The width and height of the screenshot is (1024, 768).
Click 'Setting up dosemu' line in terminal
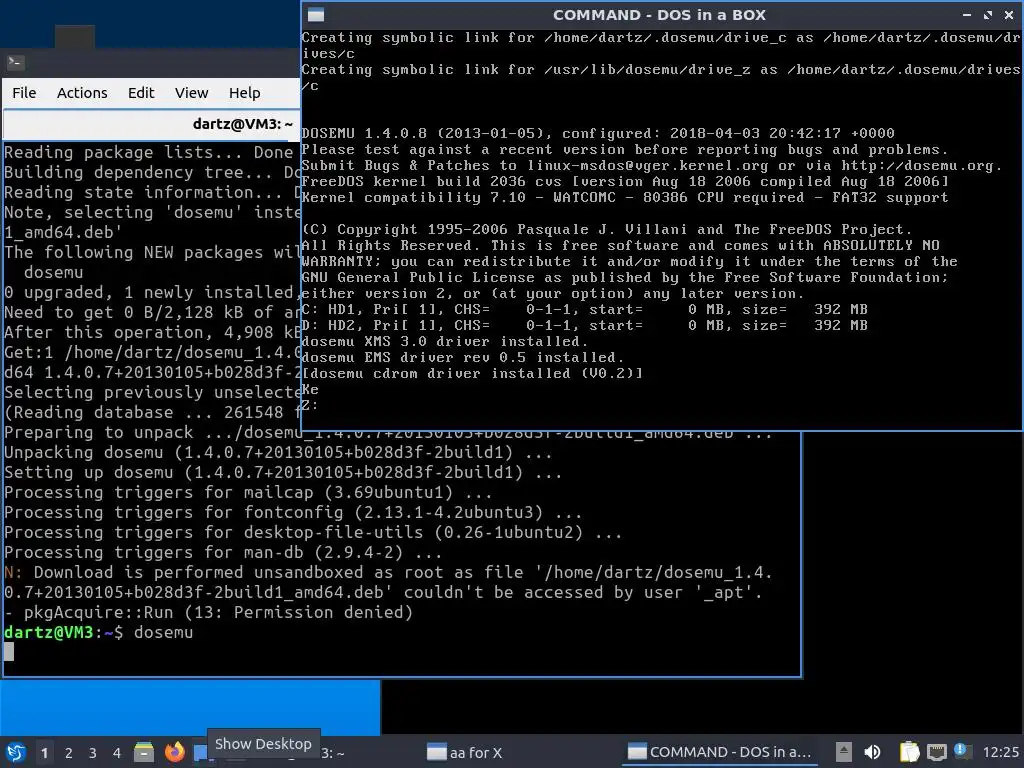click(283, 472)
